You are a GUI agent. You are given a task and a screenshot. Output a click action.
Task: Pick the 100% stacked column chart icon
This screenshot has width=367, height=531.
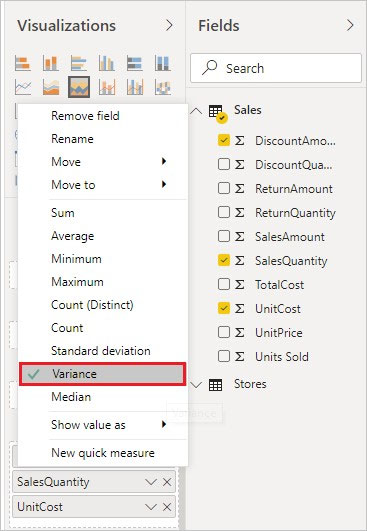pos(163,63)
